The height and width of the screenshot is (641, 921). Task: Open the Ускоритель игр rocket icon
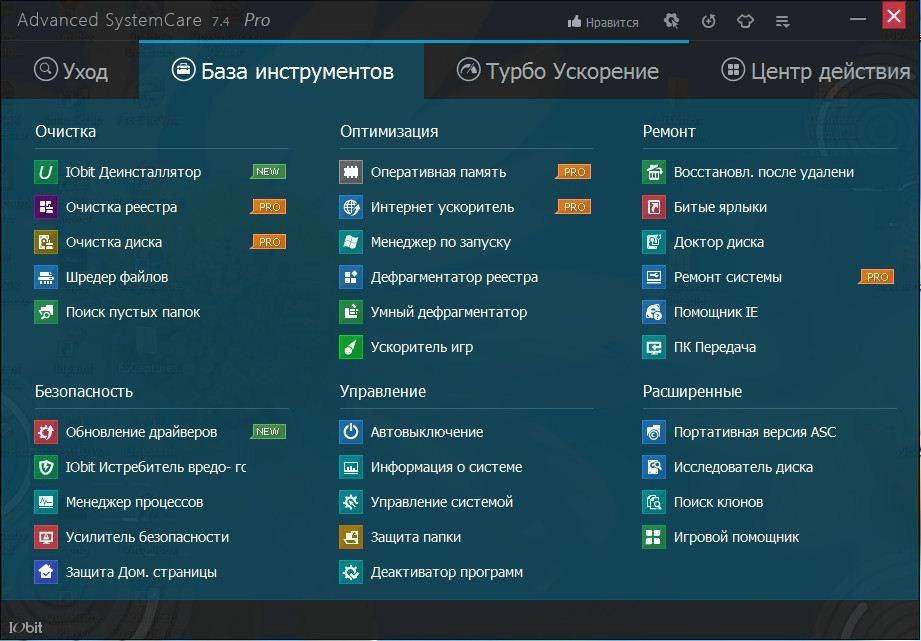(351, 347)
